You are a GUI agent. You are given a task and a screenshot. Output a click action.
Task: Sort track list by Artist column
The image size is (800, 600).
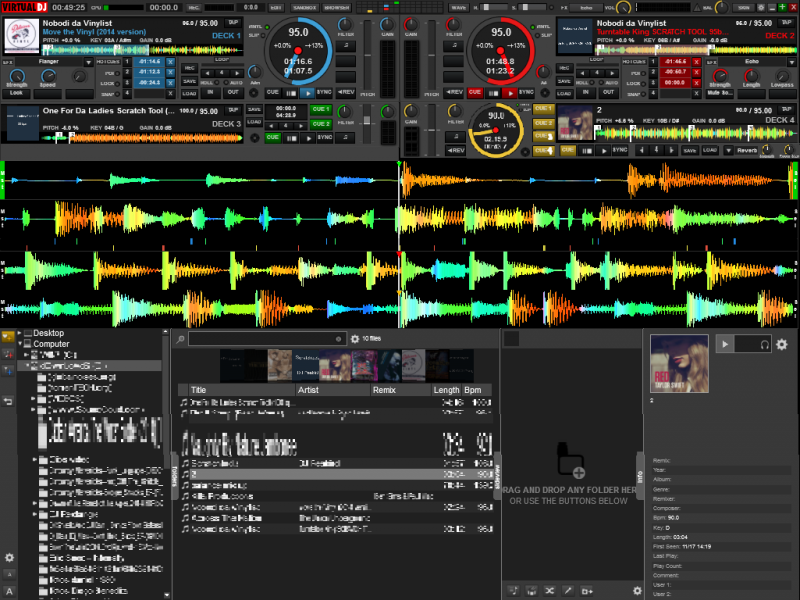tap(333, 390)
